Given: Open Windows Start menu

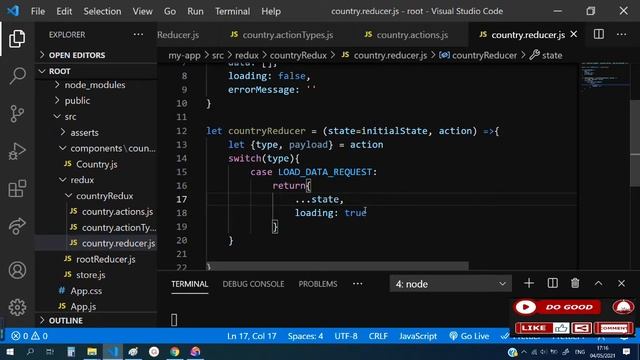Looking at the screenshot, I should (9, 351).
